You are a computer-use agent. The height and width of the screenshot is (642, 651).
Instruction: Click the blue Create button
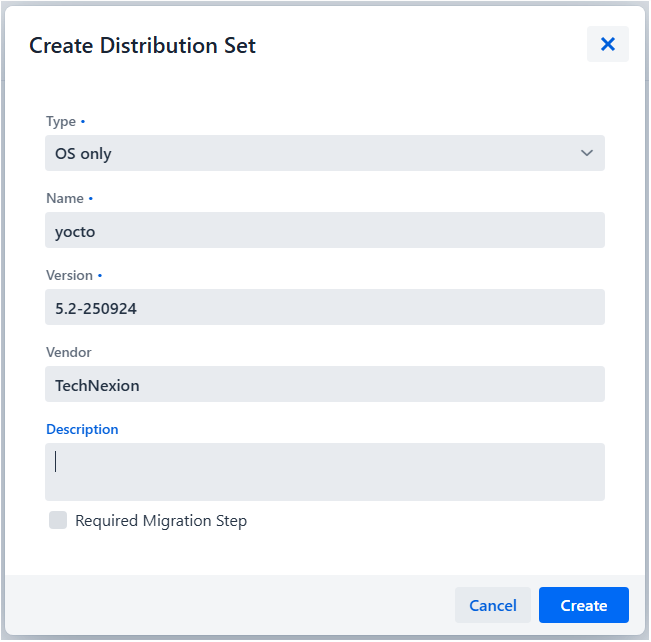[583, 605]
